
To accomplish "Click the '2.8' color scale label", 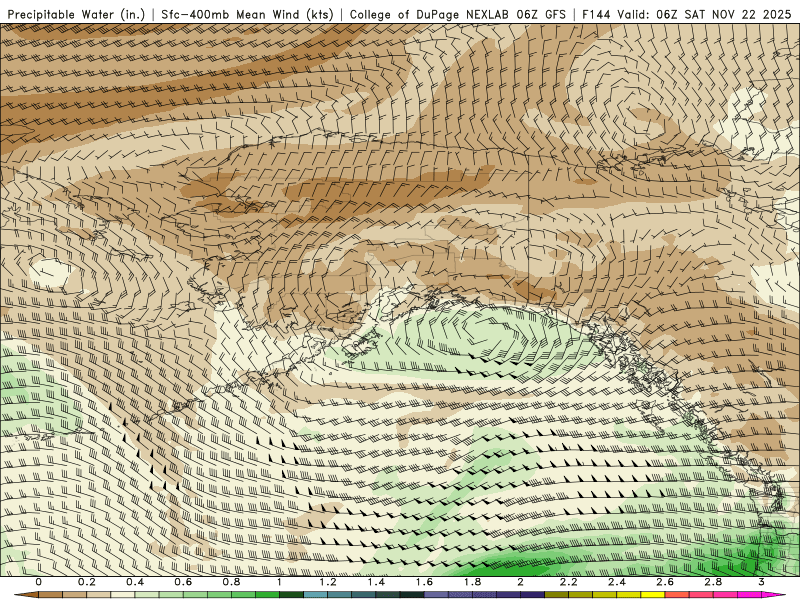I will (713, 582).
